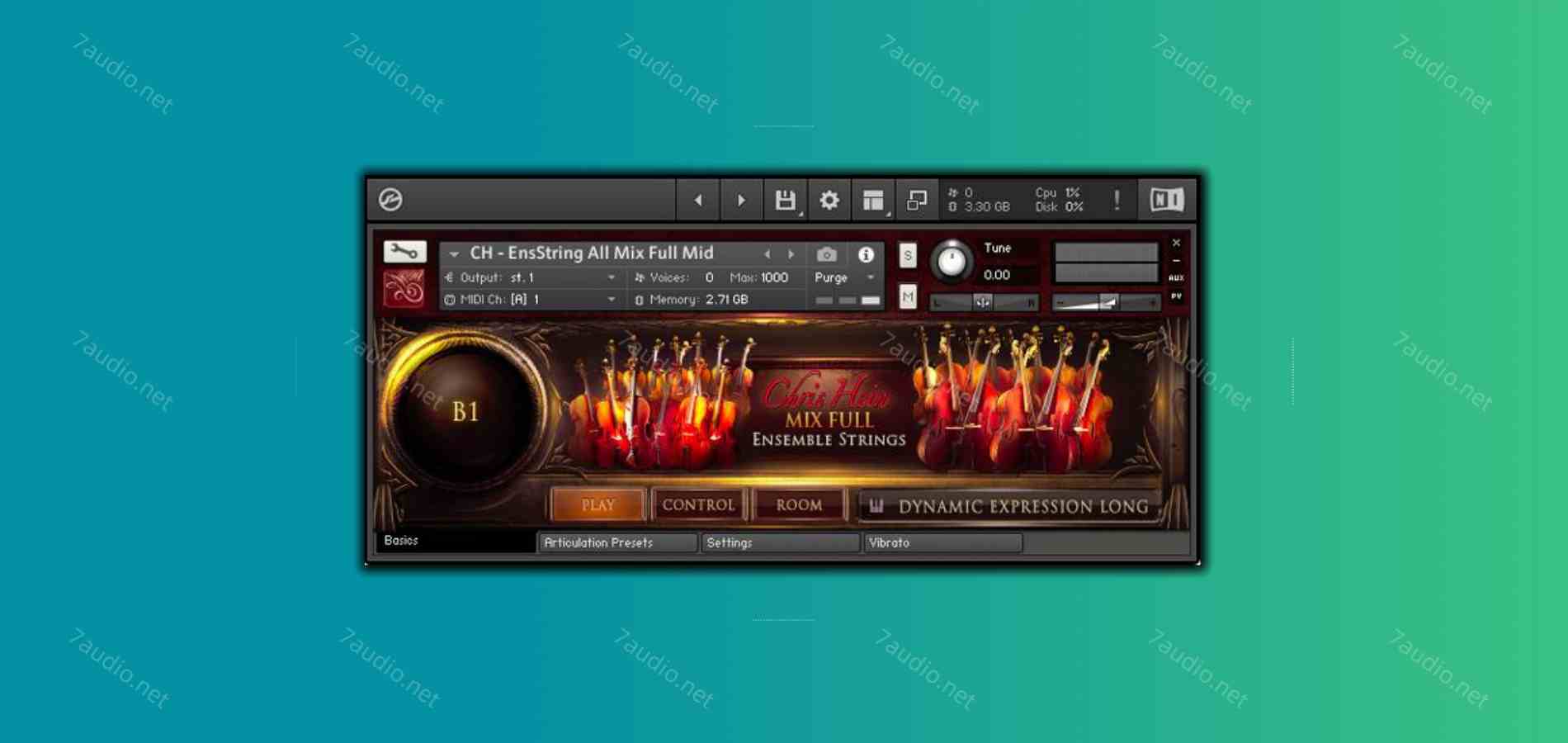Click instrument name CH - EnsString All Mix Full Mid
Viewport: 1568px width, 743px height.
591,253
